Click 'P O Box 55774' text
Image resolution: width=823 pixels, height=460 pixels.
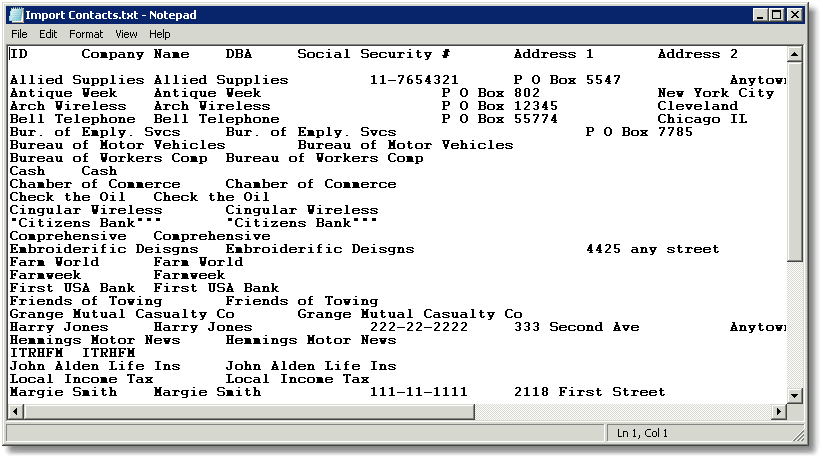(499, 119)
